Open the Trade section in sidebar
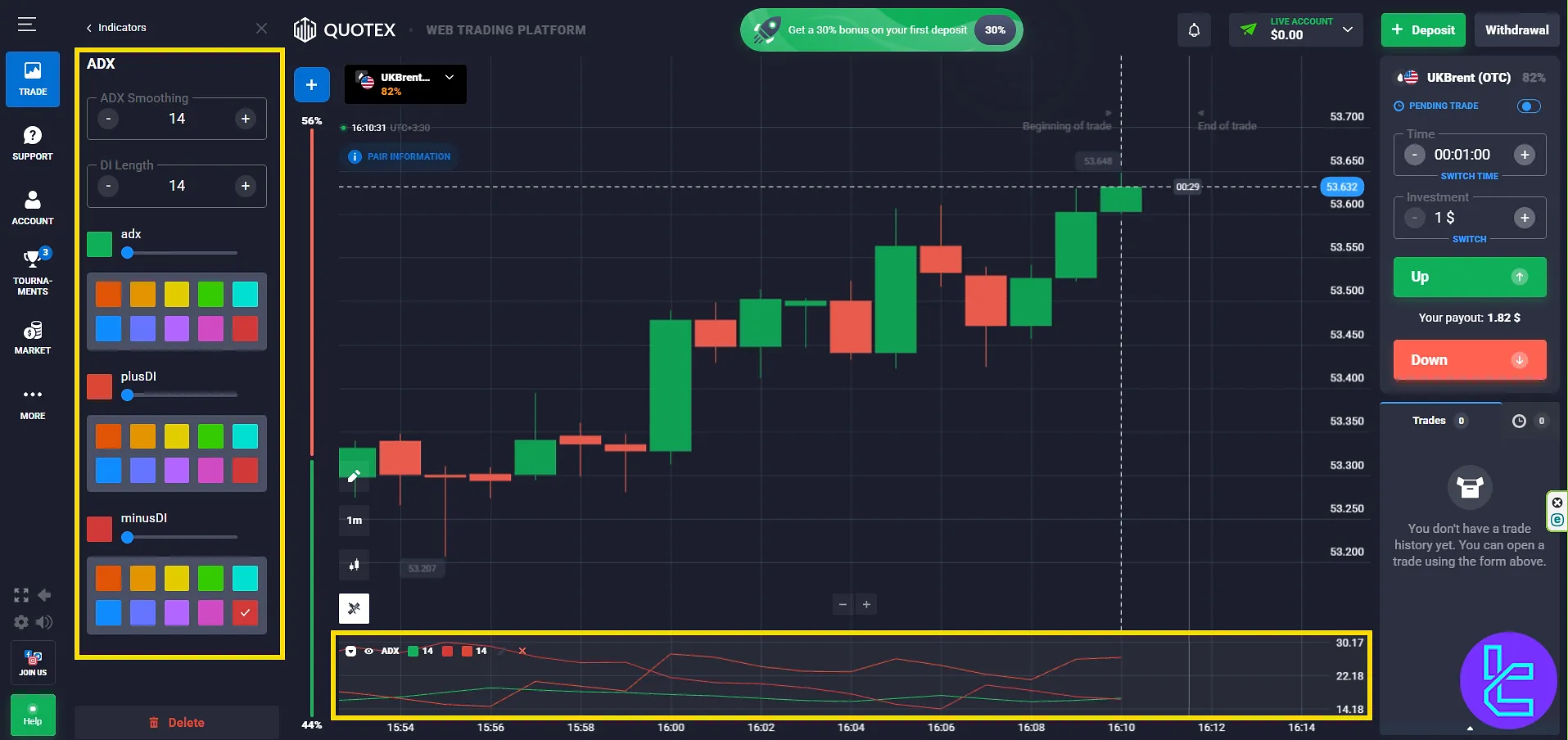 [x=33, y=79]
